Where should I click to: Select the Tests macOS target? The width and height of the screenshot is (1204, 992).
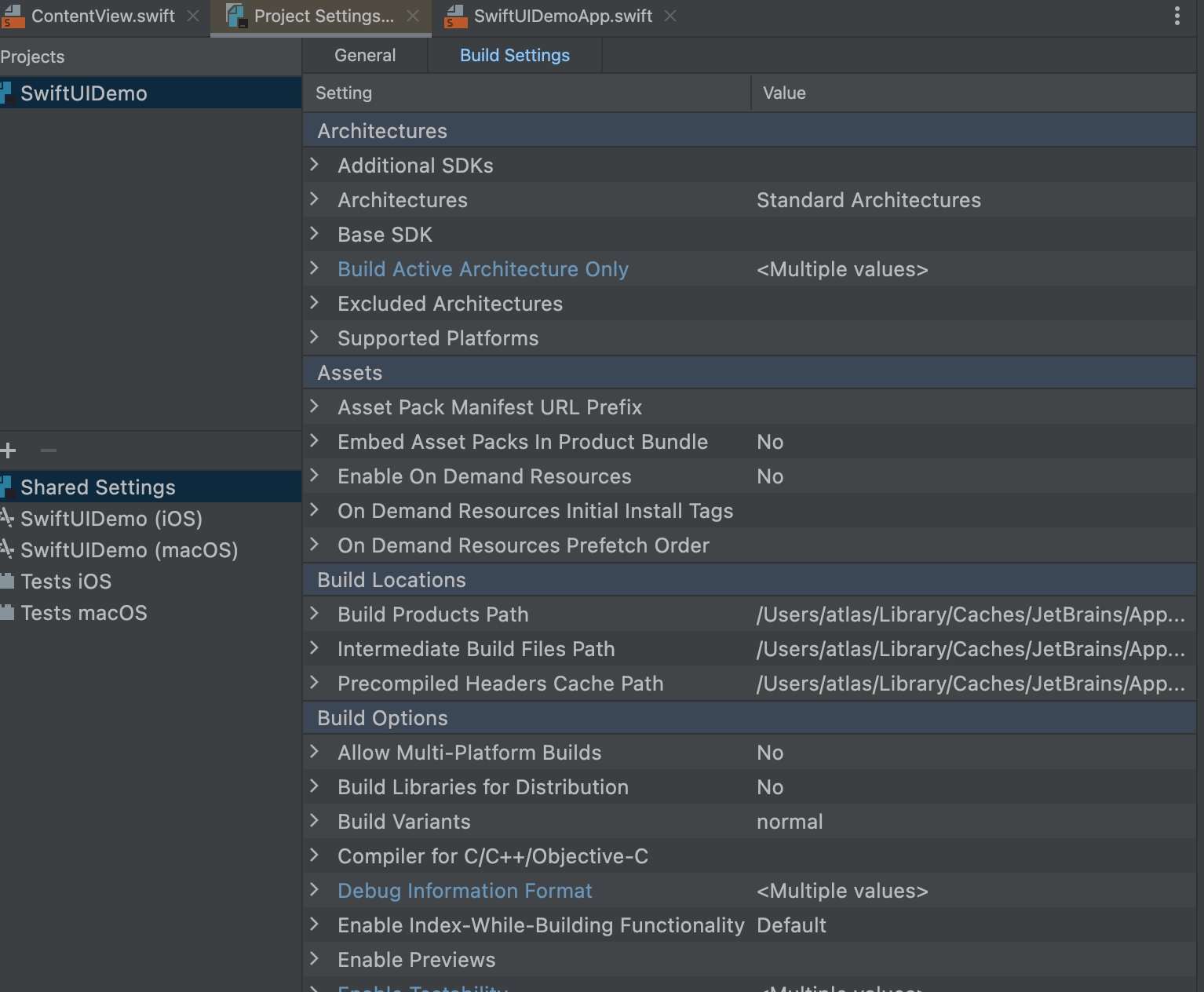tap(151, 613)
